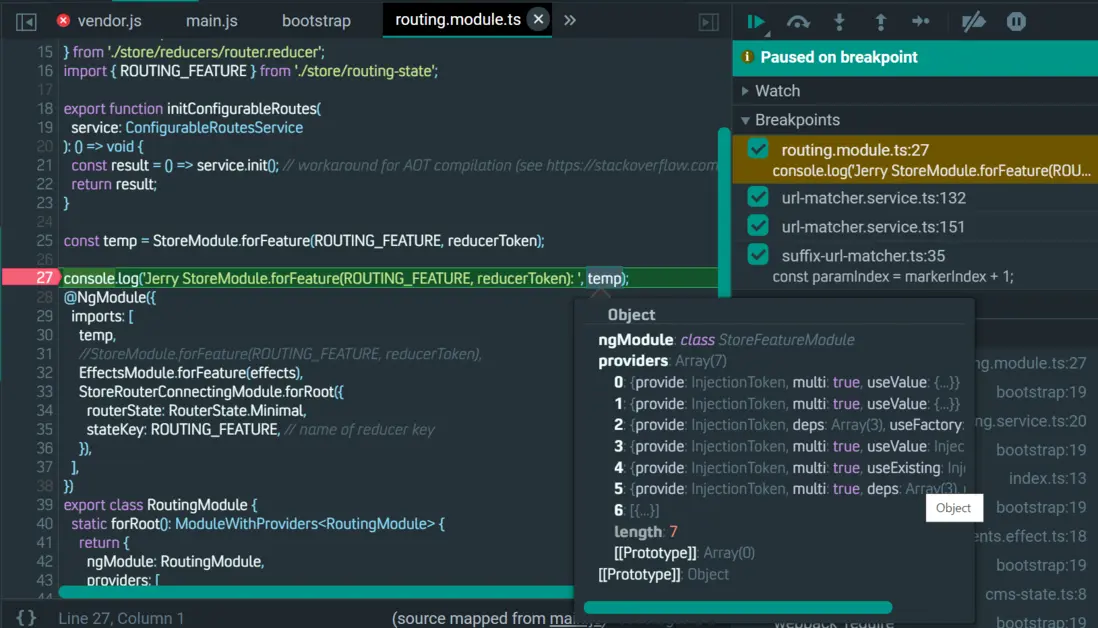Click initConfigurableRoutes function name
Viewport: 1098px width, 628px height.
242,109
